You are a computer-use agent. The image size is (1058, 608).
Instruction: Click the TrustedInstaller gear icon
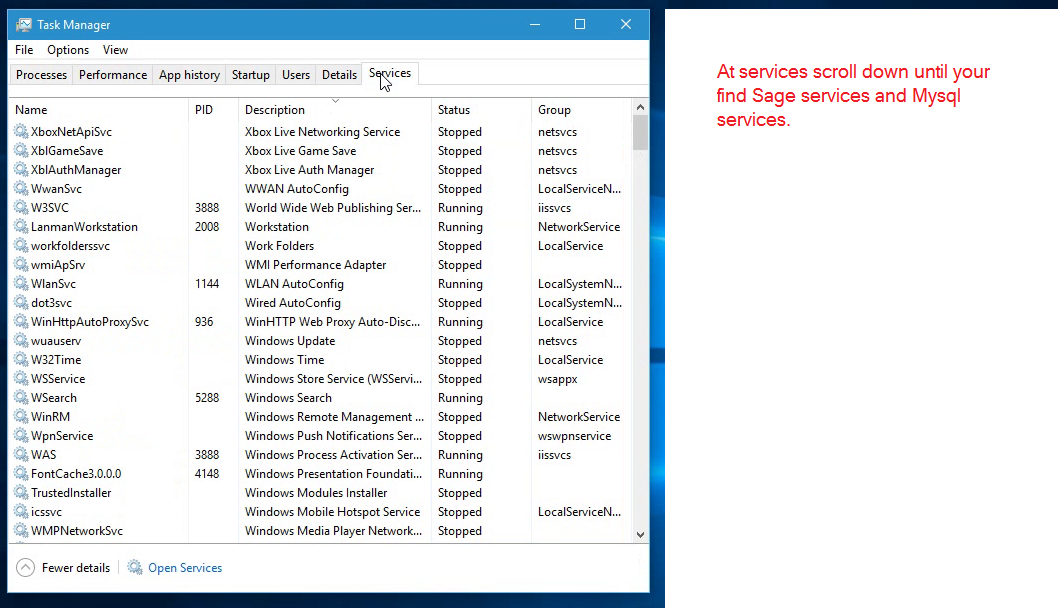click(x=21, y=493)
